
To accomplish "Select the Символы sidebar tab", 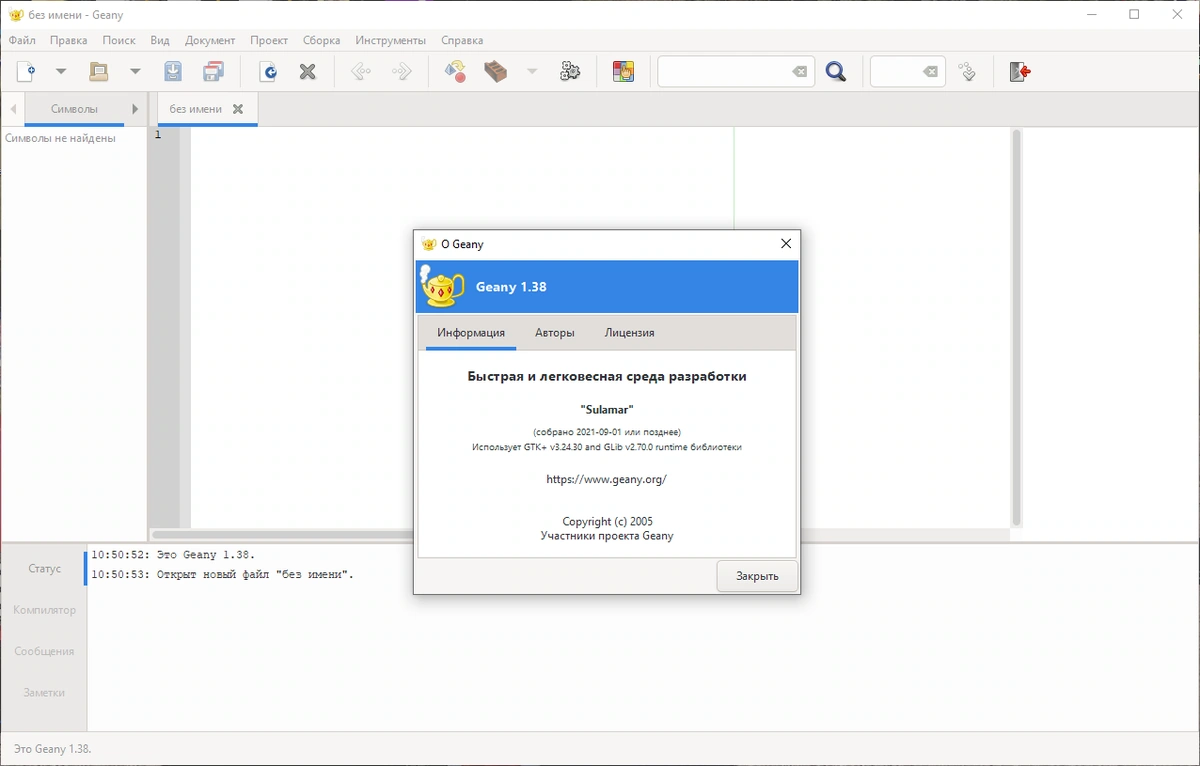I will [x=74, y=109].
